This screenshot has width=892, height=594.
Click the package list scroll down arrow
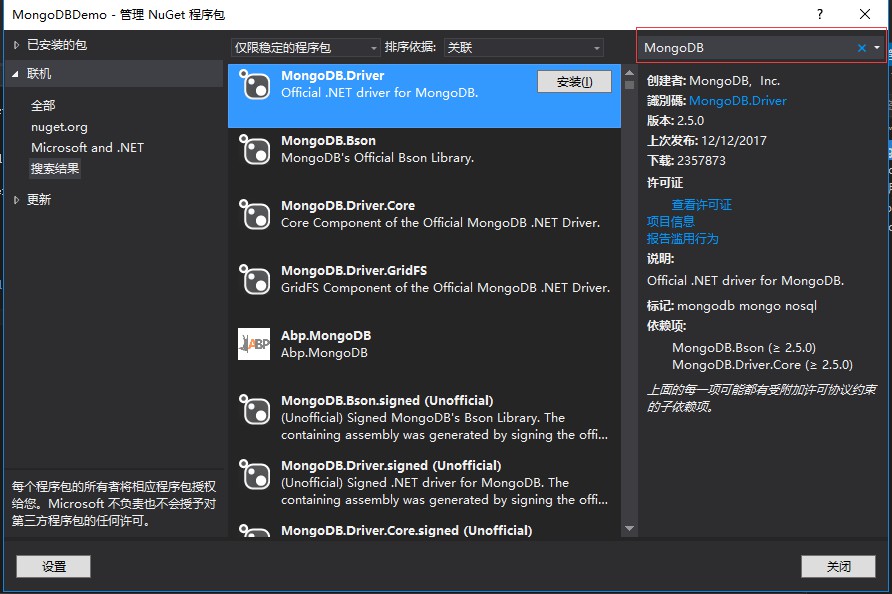tap(629, 529)
